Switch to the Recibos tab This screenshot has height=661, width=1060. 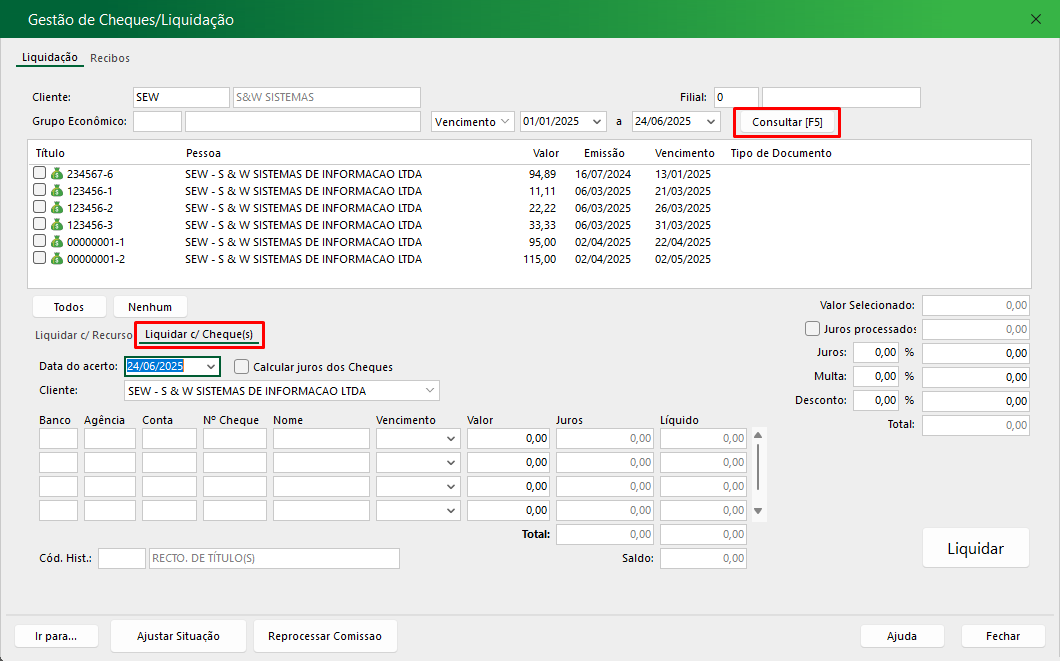click(110, 58)
